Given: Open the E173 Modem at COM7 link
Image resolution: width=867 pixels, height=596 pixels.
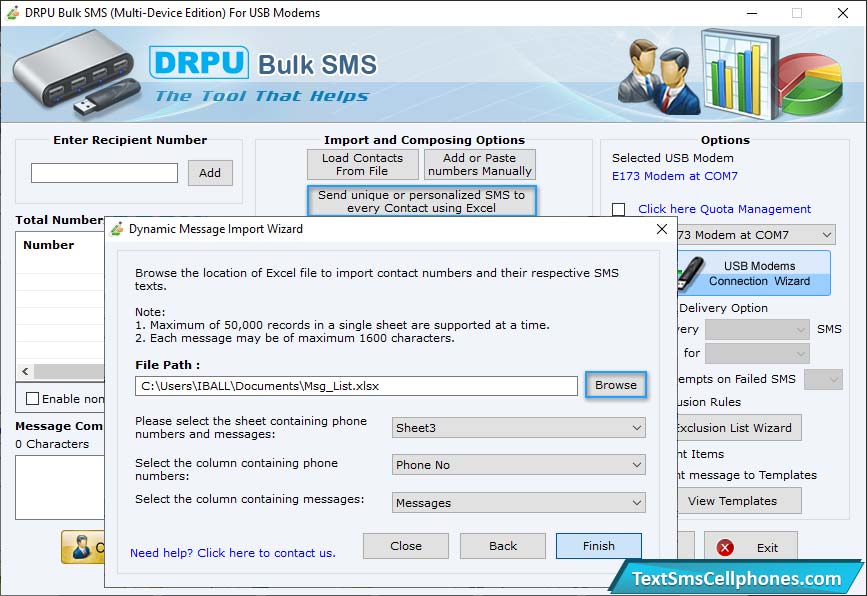Looking at the screenshot, I should (x=675, y=176).
